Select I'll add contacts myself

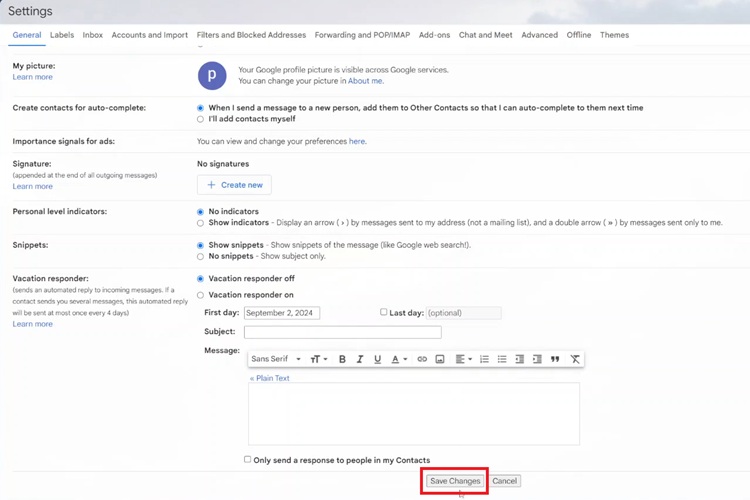click(x=200, y=119)
